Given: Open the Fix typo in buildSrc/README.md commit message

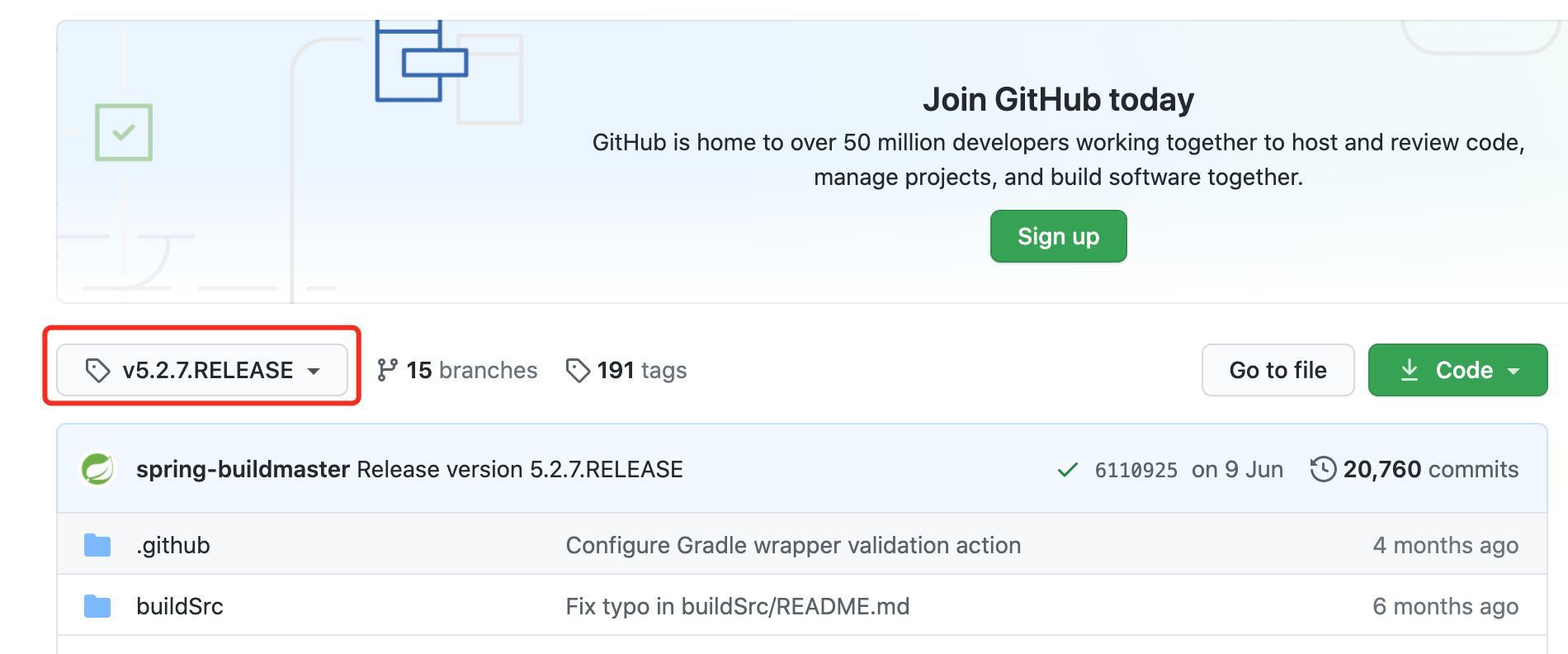Looking at the screenshot, I should coord(737,605).
